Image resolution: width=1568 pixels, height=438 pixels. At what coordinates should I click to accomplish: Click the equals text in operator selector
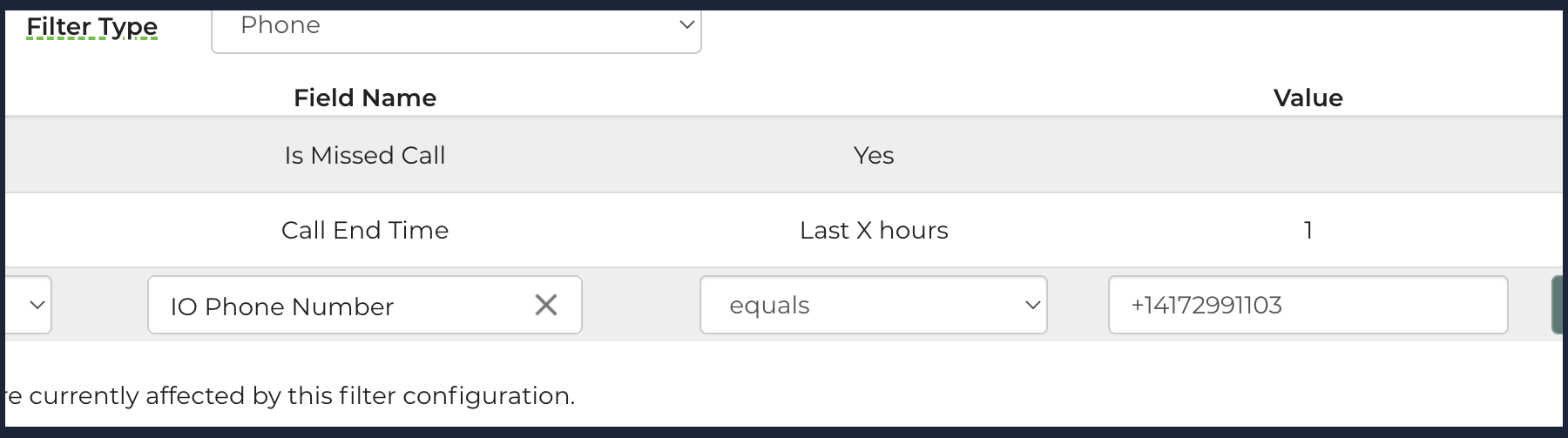(770, 306)
